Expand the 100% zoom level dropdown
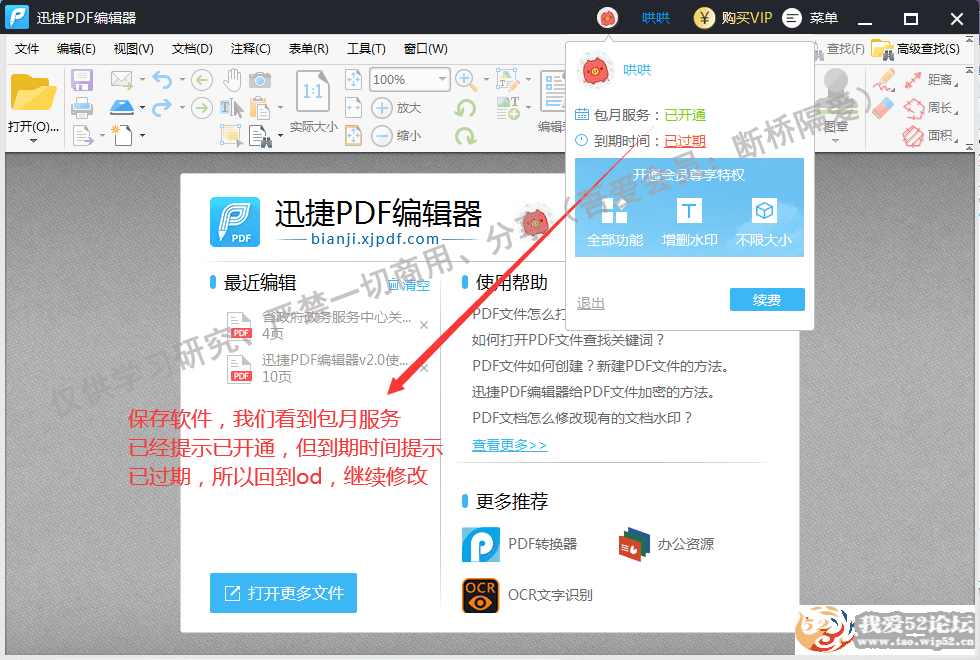The image size is (980, 660). pos(442,79)
